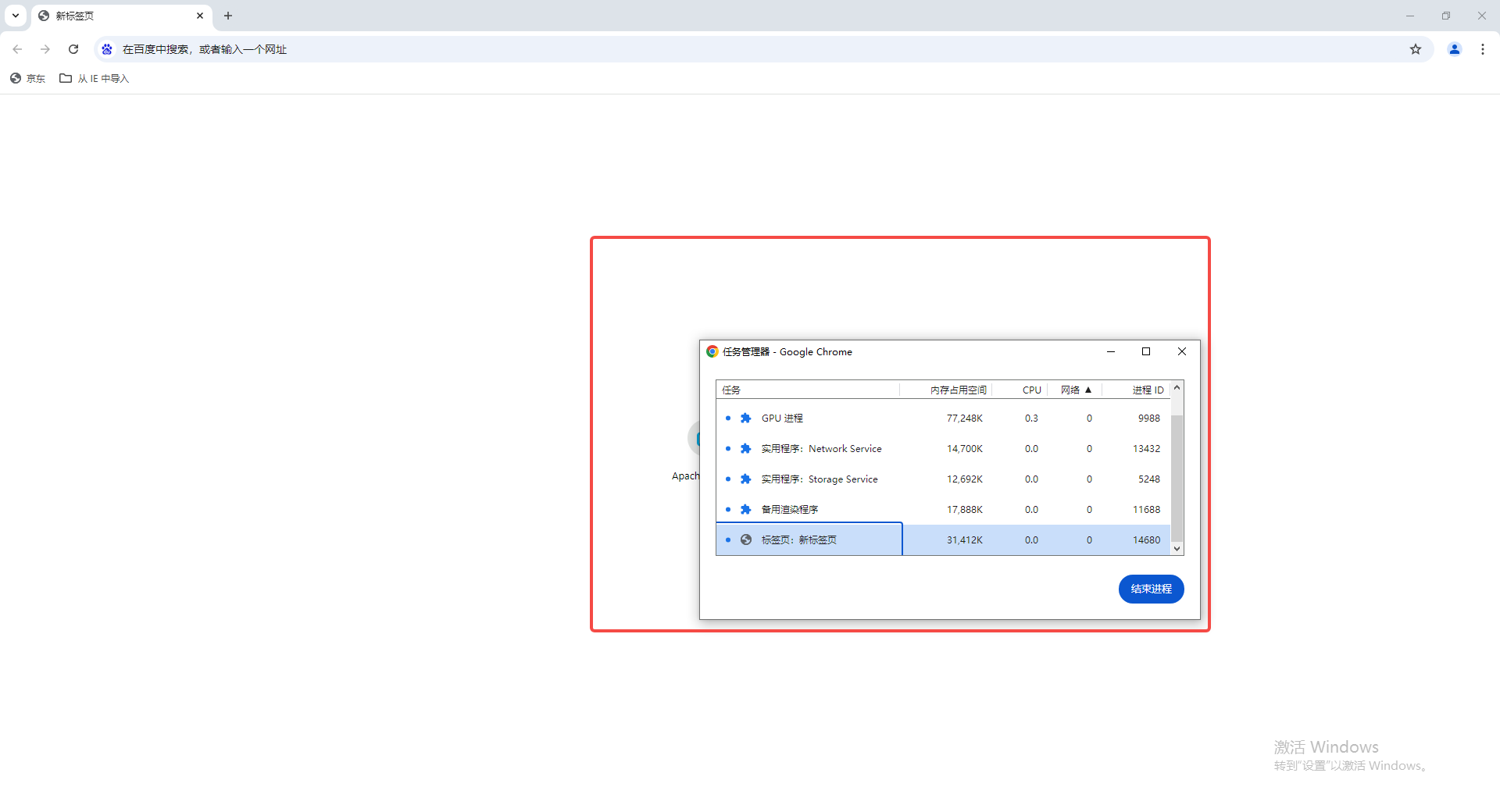Image resolution: width=1500 pixels, height=812 pixels.
Task: Open the 京东 bookmark
Action: [27, 78]
